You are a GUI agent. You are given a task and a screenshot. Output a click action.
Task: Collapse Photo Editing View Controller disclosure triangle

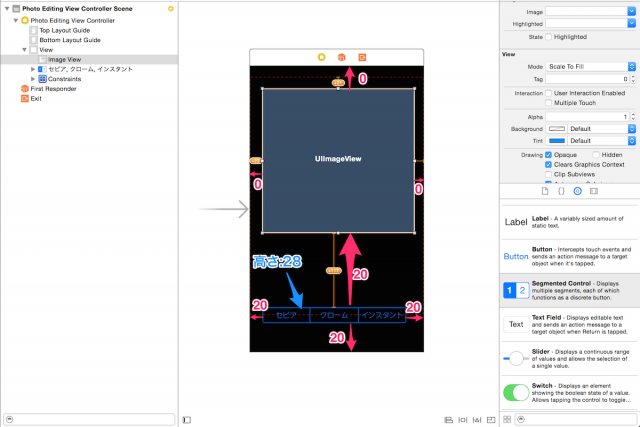pyautogui.click(x=16, y=20)
